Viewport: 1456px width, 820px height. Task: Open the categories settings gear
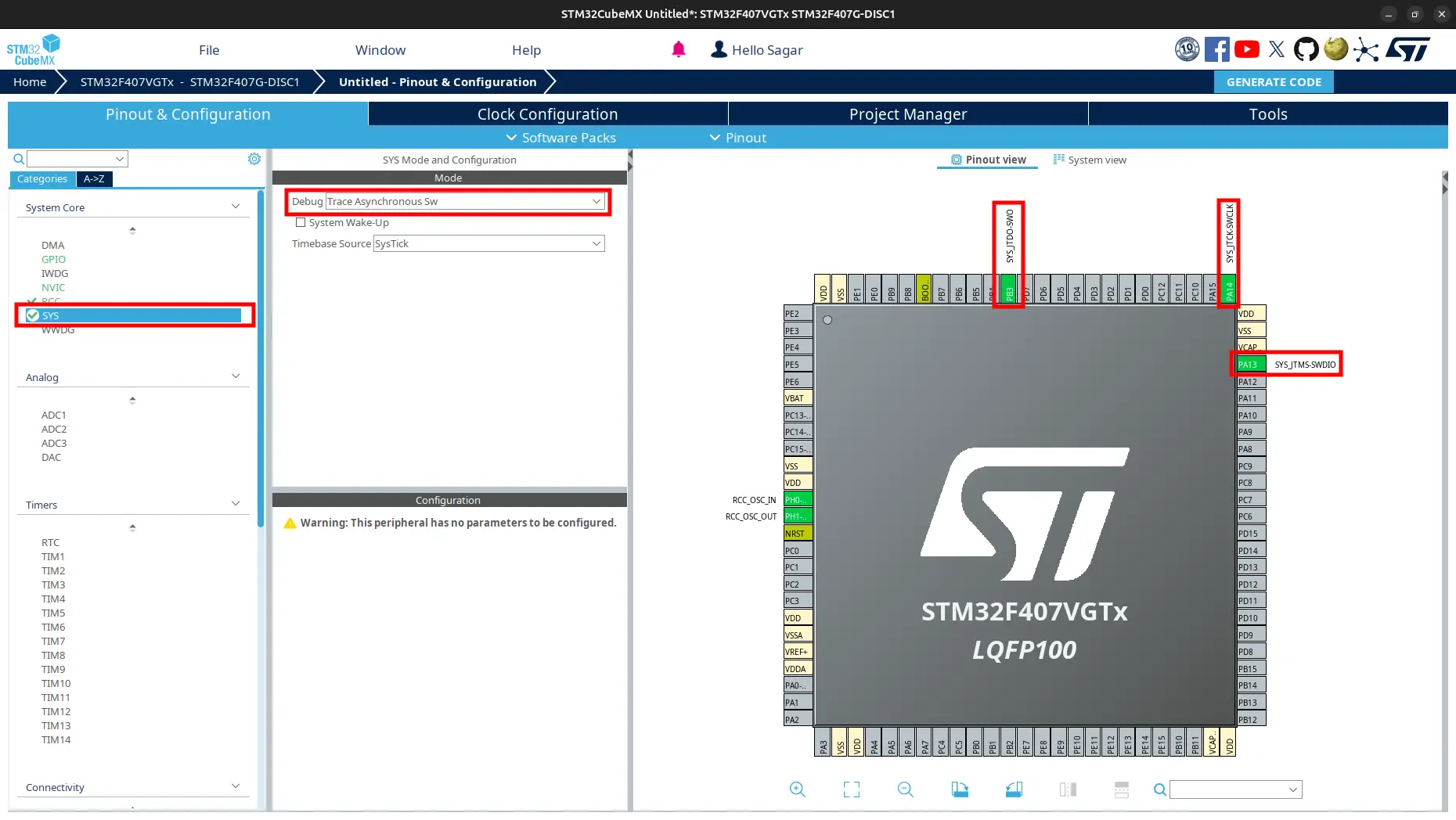[254, 159]
